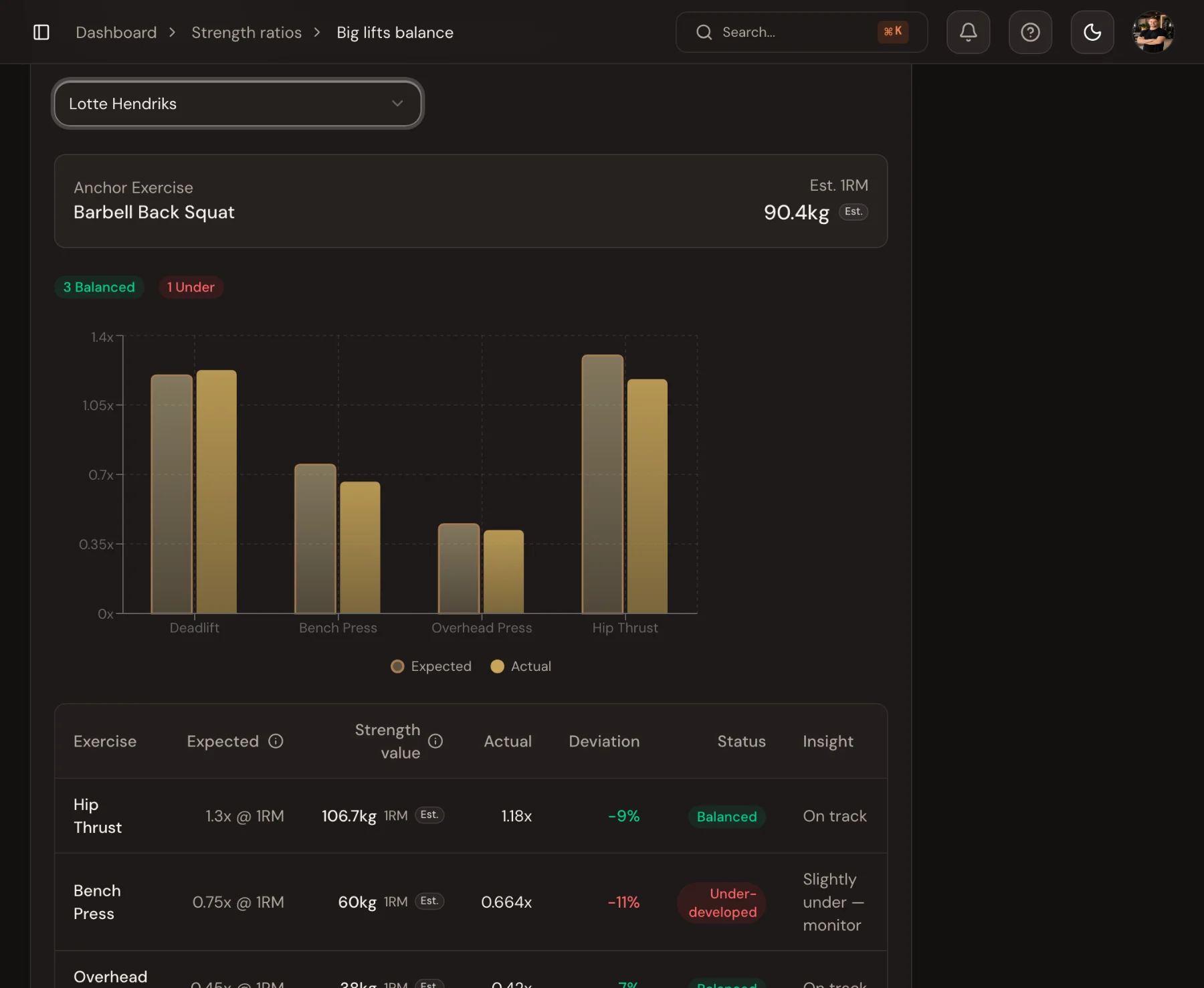Click the Expected column info icon
1204x988 pixels.
pos(276,741)
